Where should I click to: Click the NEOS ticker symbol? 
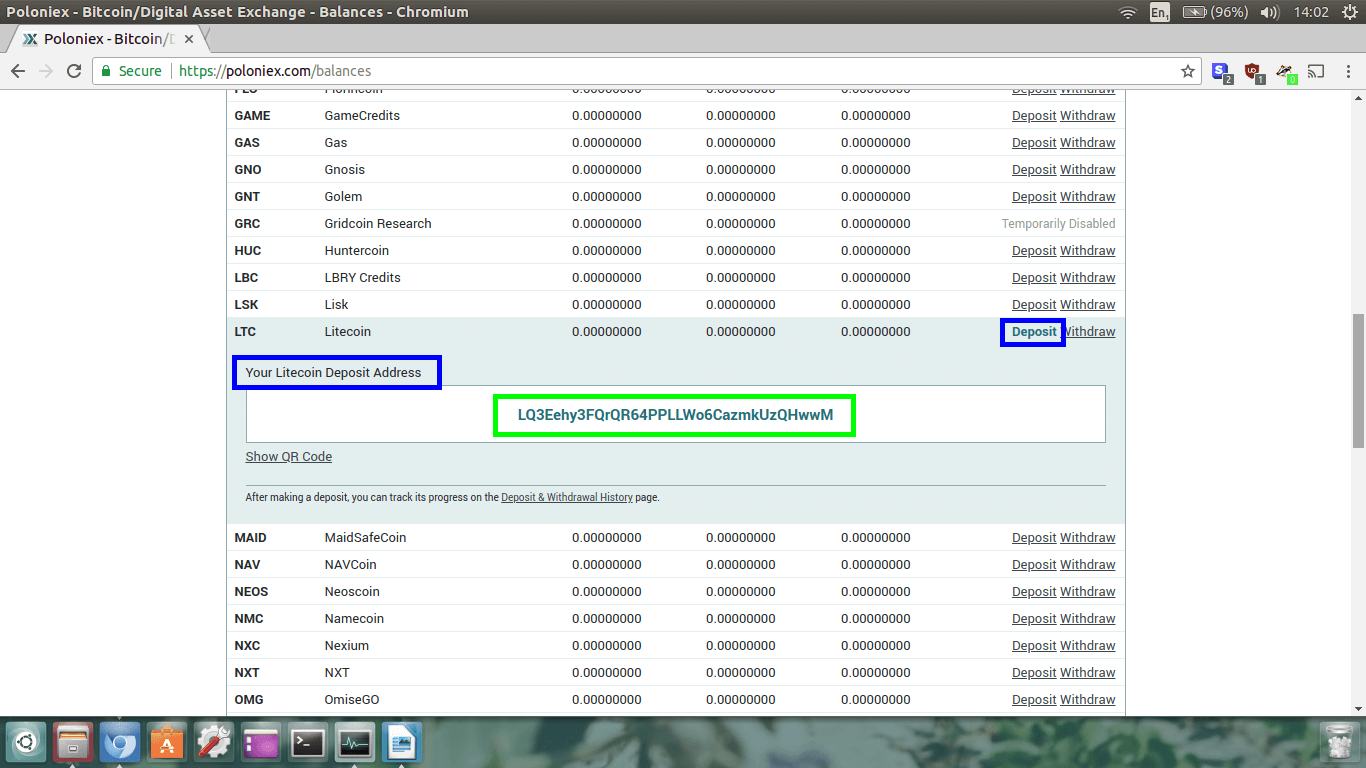click(252, 592)
